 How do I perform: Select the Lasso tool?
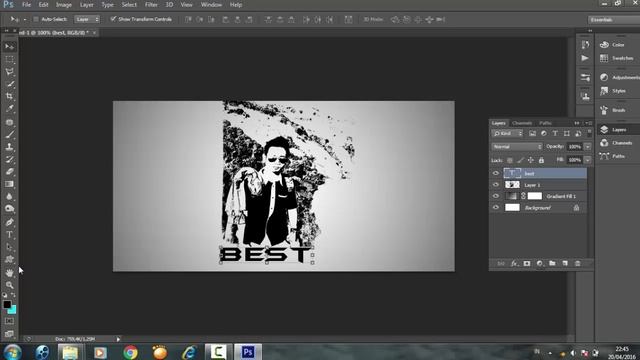[x=9, y=72]
